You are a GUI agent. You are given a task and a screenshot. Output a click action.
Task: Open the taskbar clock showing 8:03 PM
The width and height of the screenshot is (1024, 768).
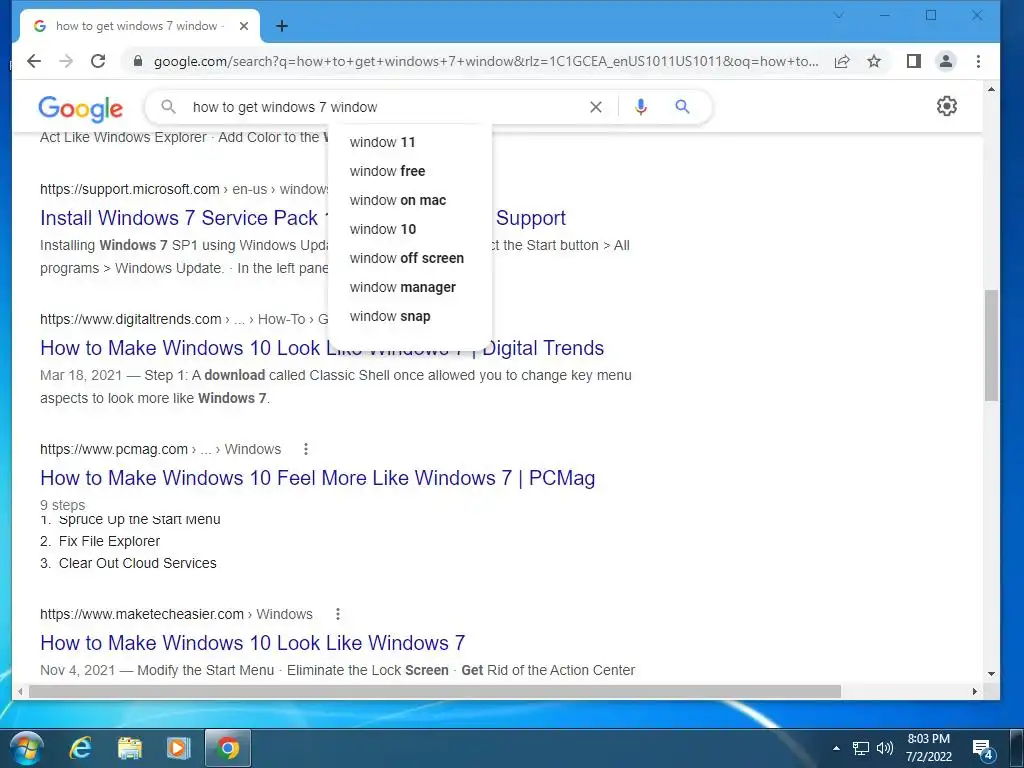928,748
